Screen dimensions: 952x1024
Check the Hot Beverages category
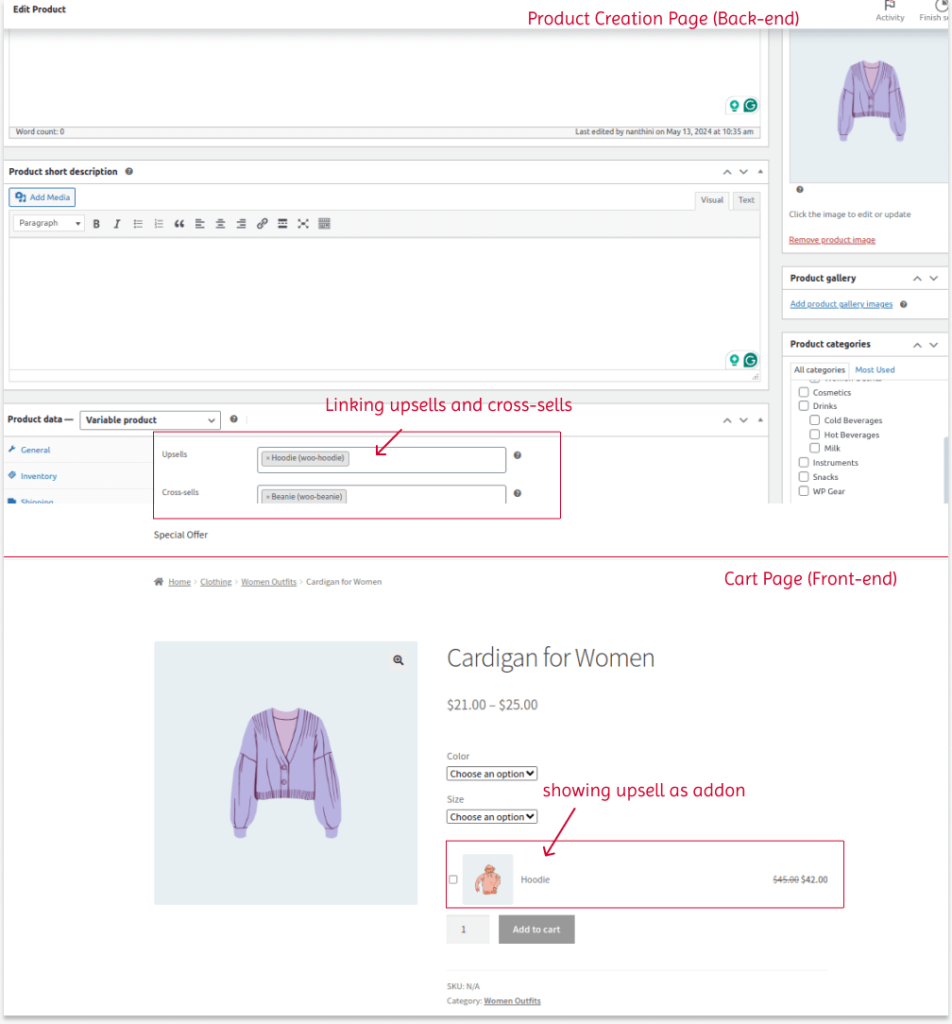pyautogui.click(x=815, y=434)
